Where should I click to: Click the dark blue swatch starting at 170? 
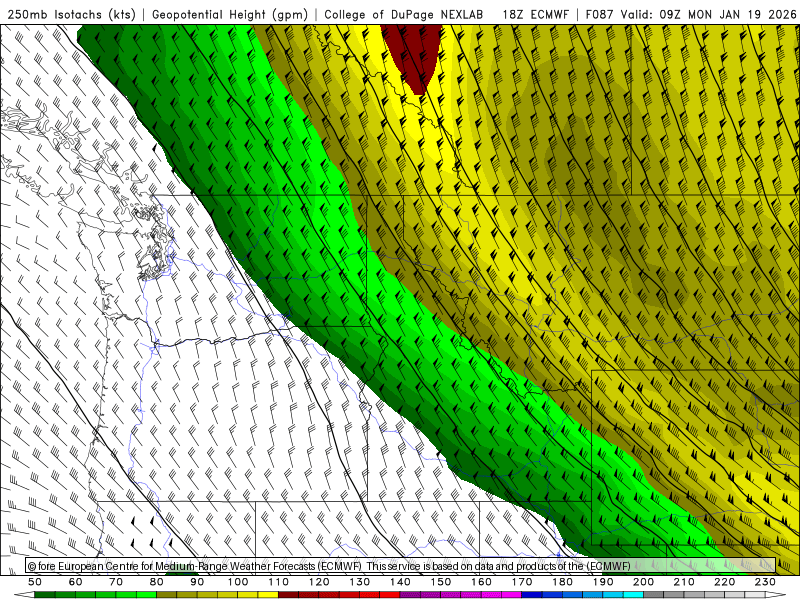click(x=532, y=595)
